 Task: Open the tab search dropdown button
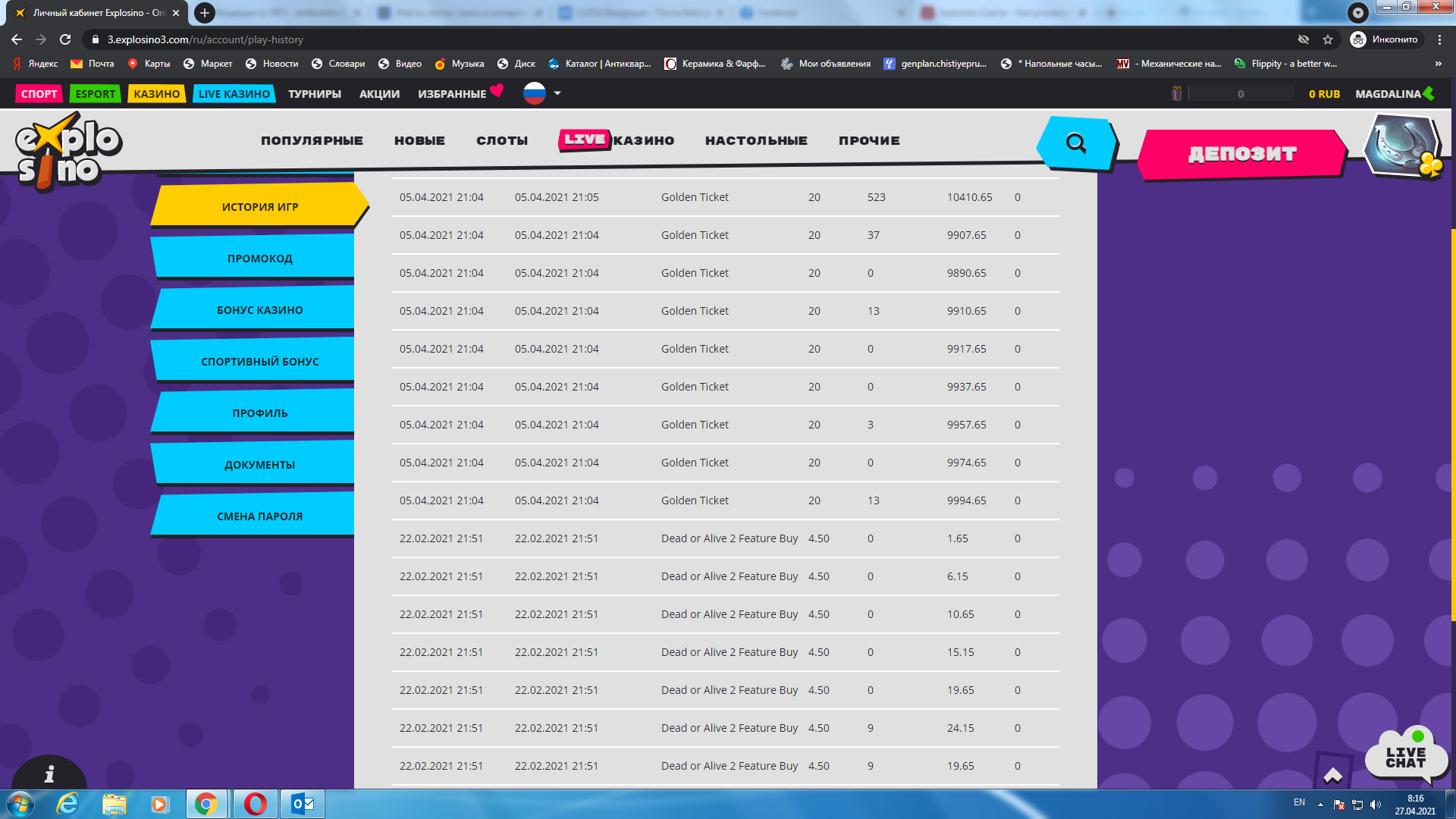click(x=1358, y=12)
